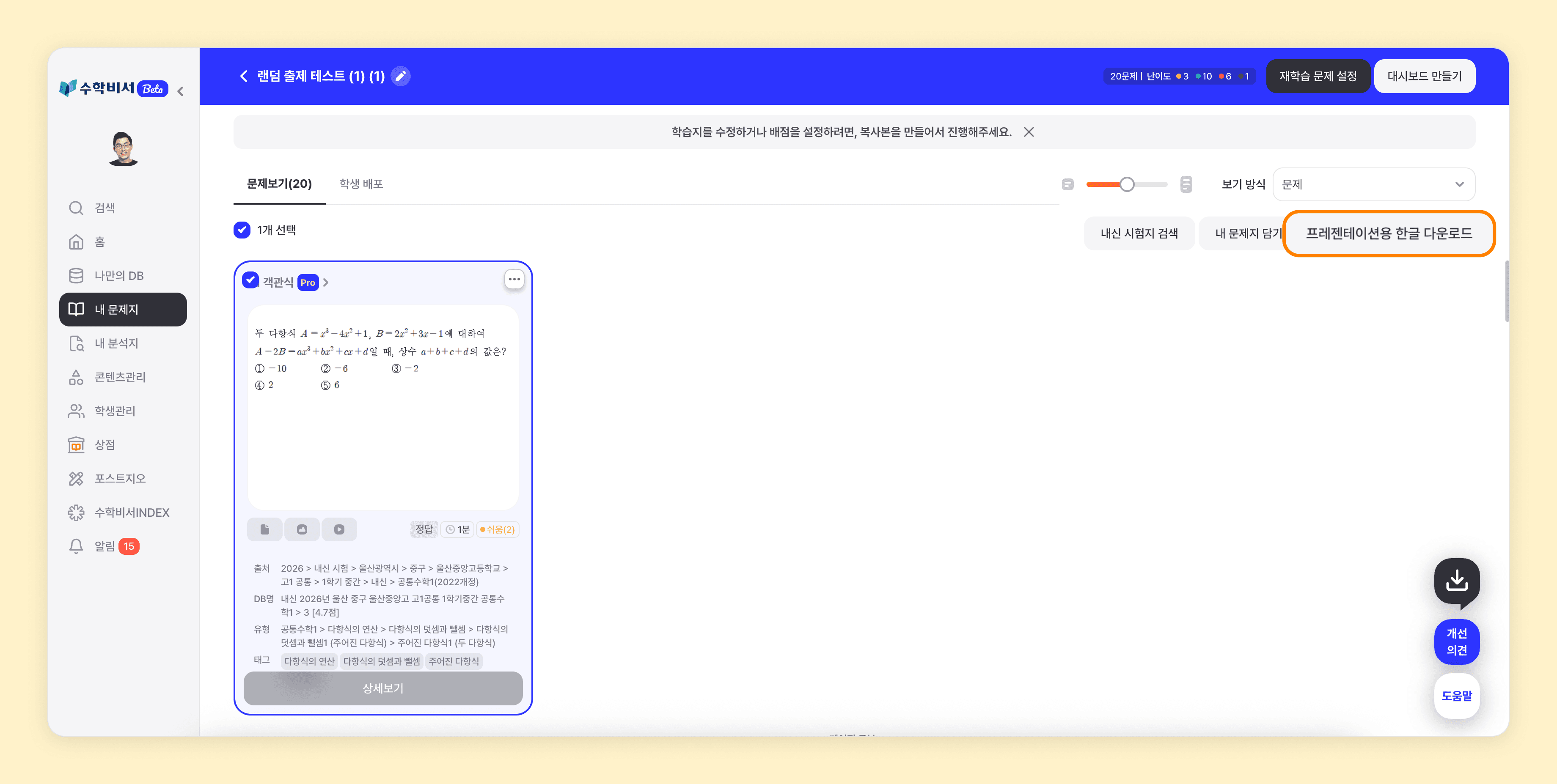The width and height of the screenshot is (1557, 784).
Task: Open 내 분석지 menu item
Action: tap(123, 343)
